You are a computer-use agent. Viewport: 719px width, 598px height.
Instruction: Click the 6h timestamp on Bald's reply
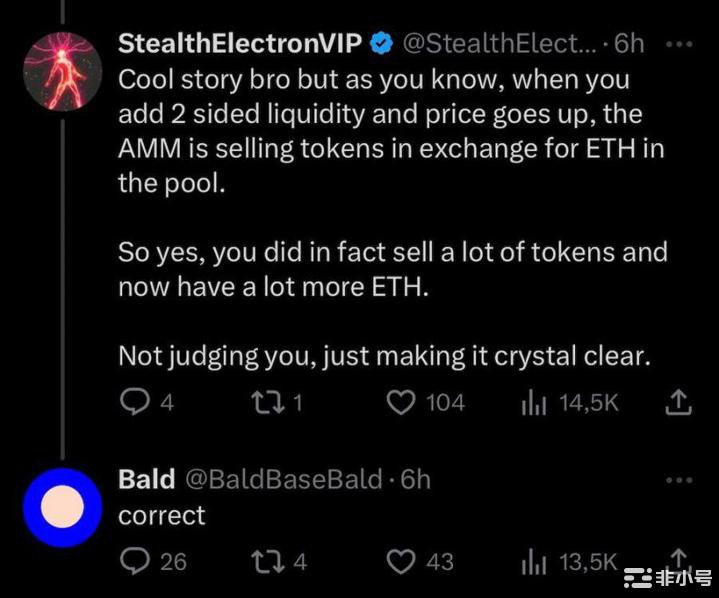click(x=415, y=479)
